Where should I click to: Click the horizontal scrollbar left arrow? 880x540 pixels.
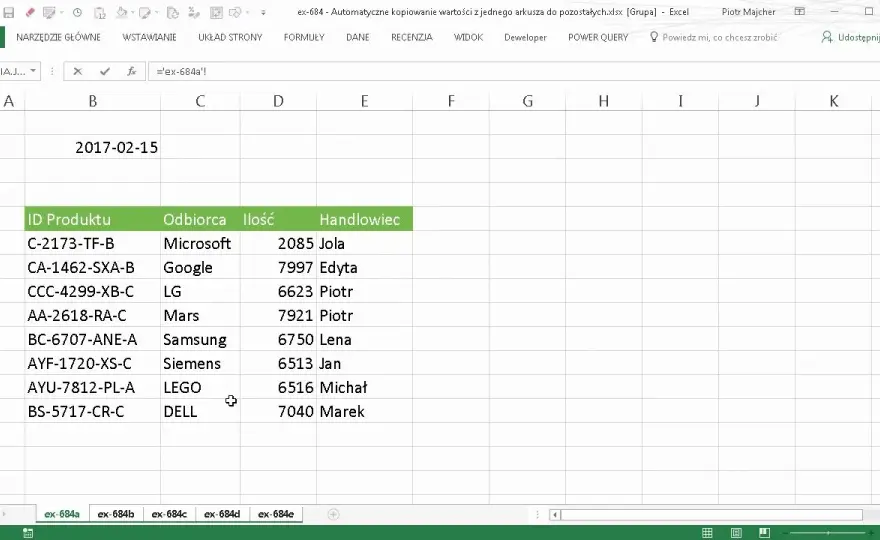click(554, 514)
